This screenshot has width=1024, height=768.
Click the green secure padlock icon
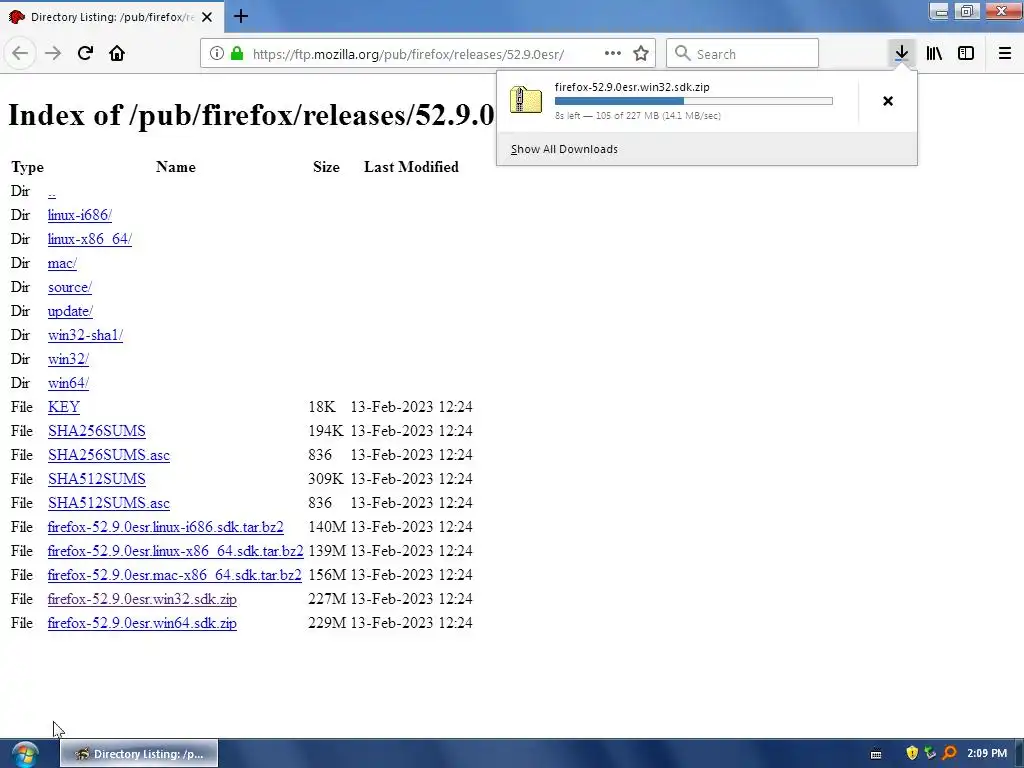238,54
